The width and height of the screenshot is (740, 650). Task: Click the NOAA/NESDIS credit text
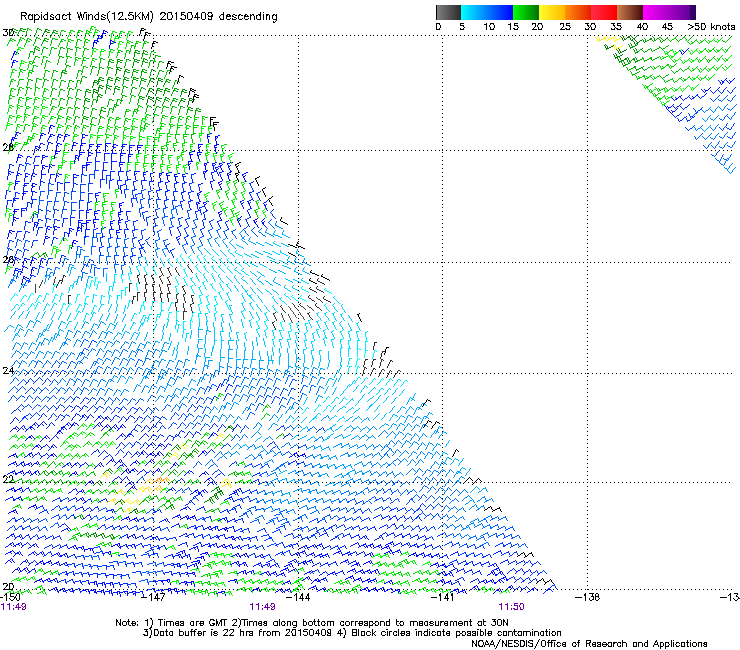coord(589,644)
